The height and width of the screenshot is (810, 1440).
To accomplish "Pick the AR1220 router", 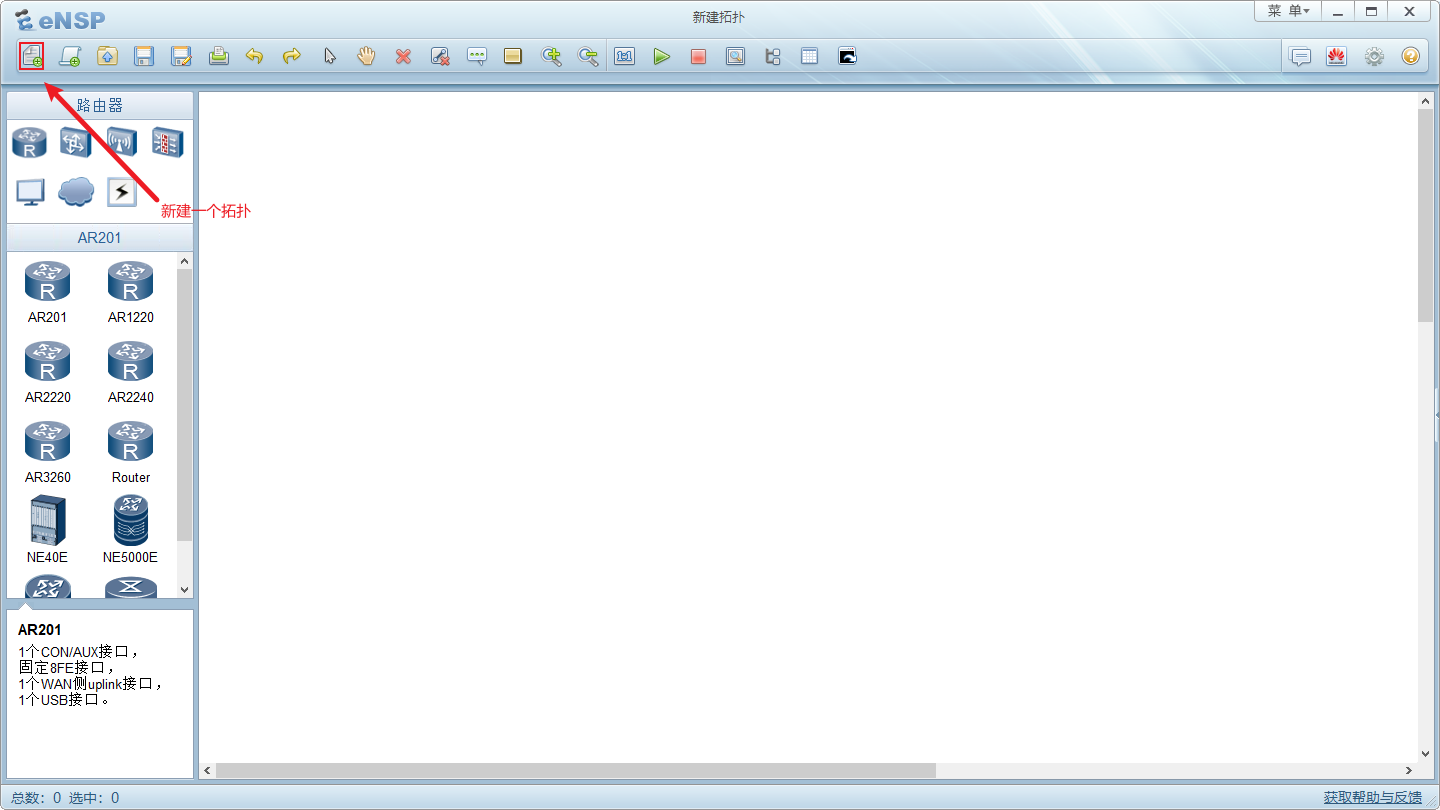I will coord(131,291).
